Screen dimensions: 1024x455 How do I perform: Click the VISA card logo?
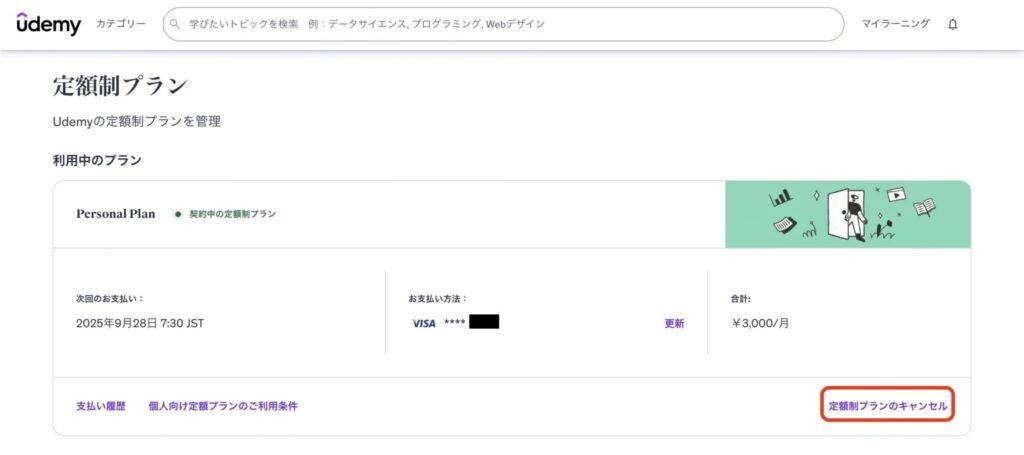click(x=424, y=323)
